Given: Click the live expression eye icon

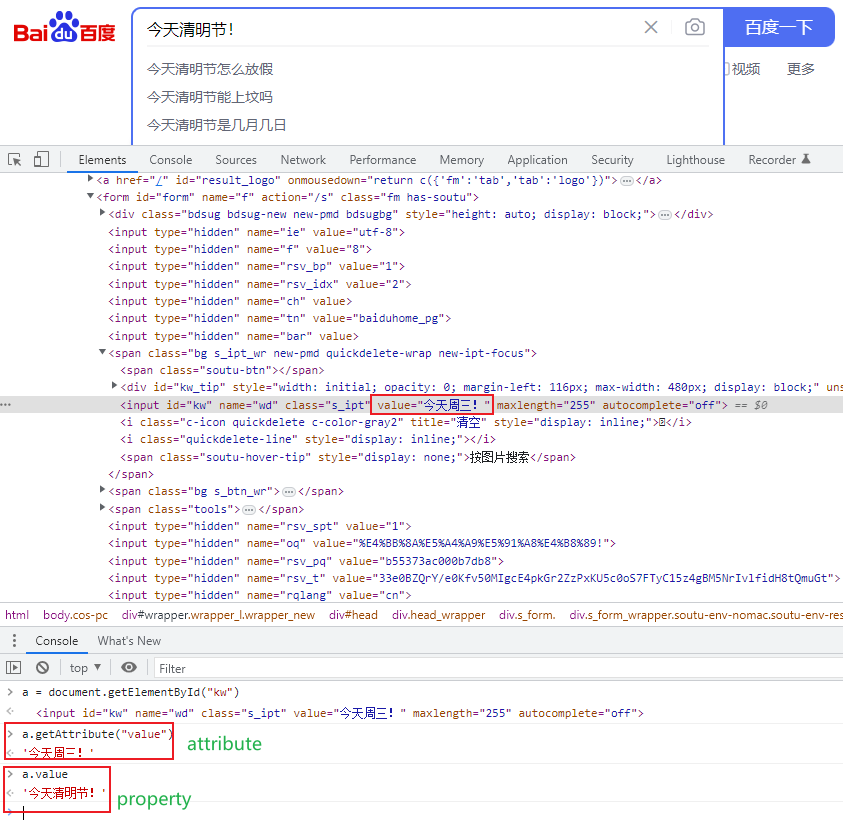Looking at the screenshot, I should 128,668.
